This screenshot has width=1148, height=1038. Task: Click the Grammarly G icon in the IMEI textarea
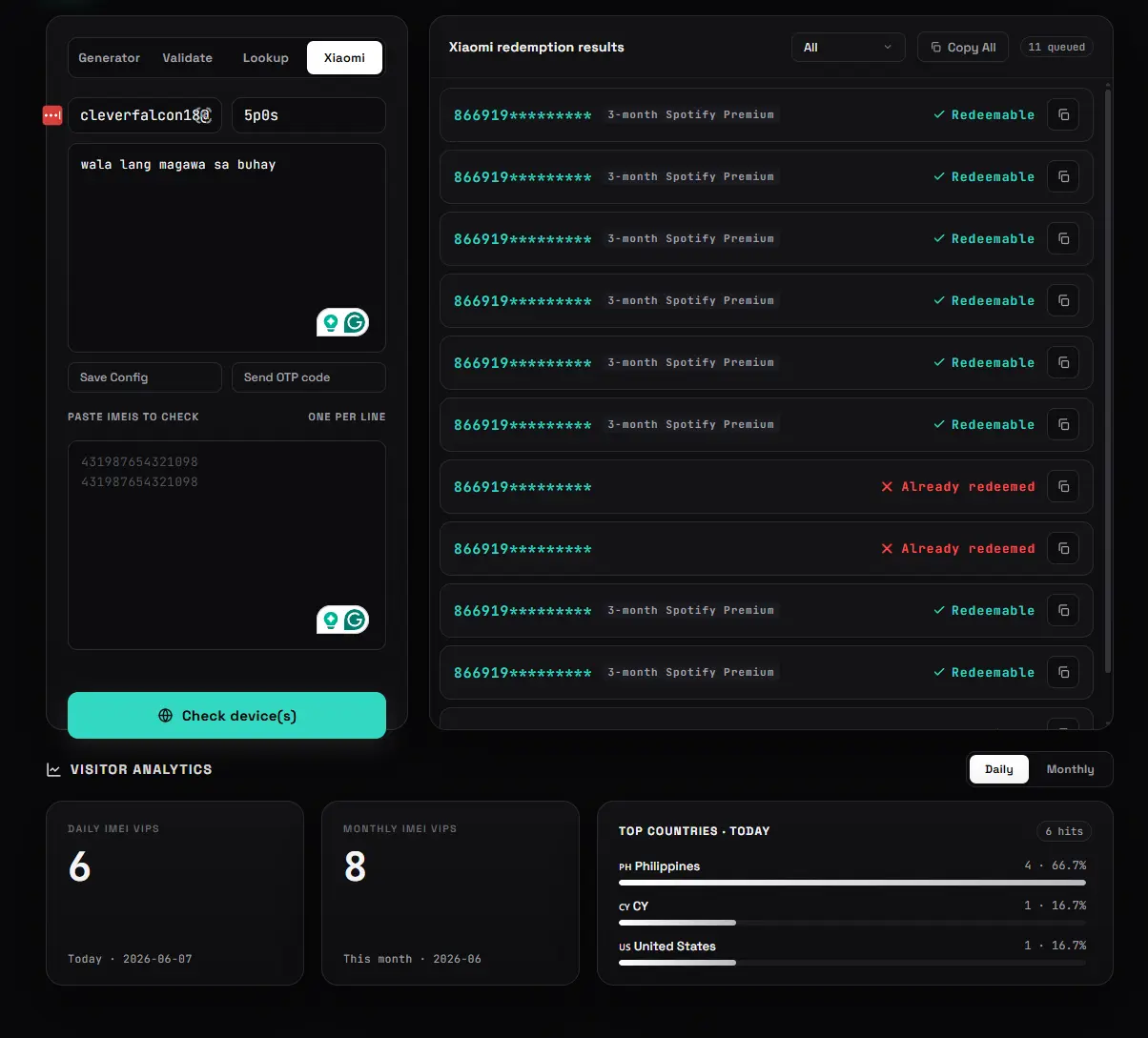356,620
